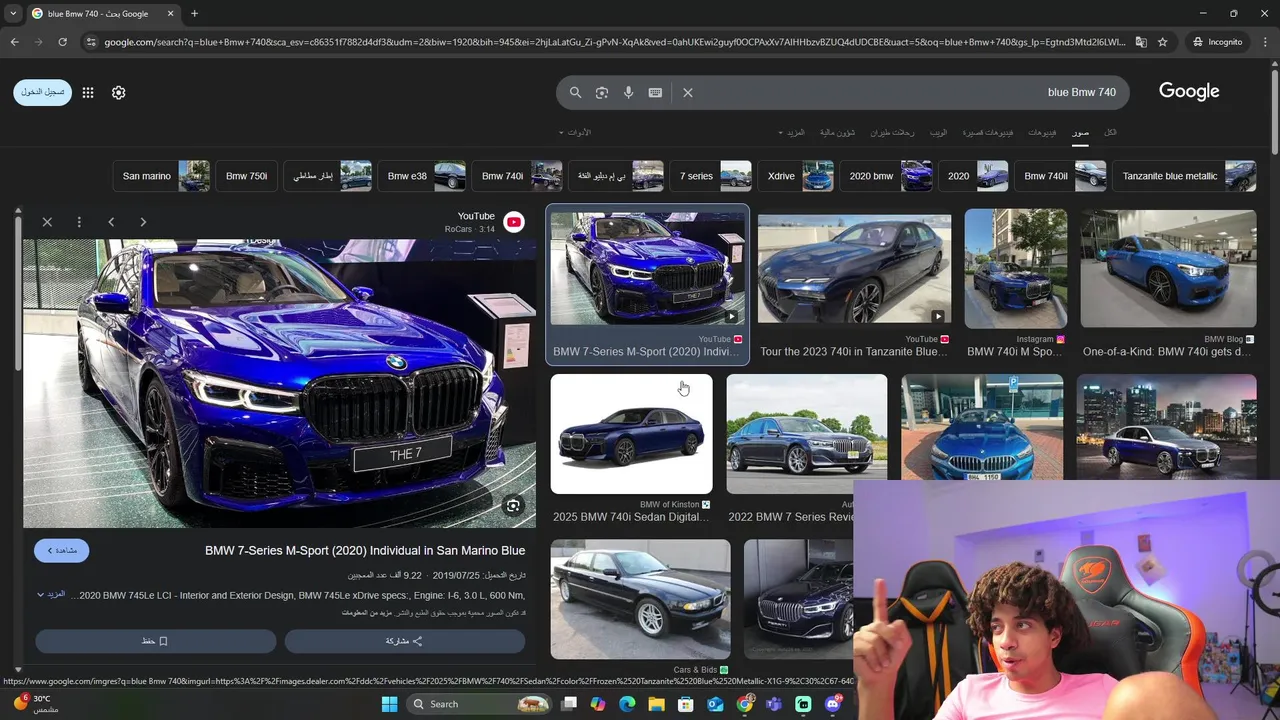Open Discord from the taskbar
This screenshot has height=720, width=1280.
[833, 704]
